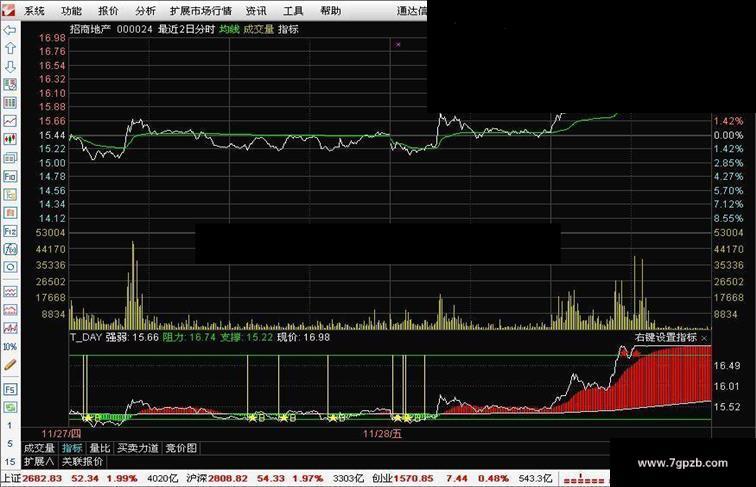Open the 系统 menu

click(x=34, y=11)
